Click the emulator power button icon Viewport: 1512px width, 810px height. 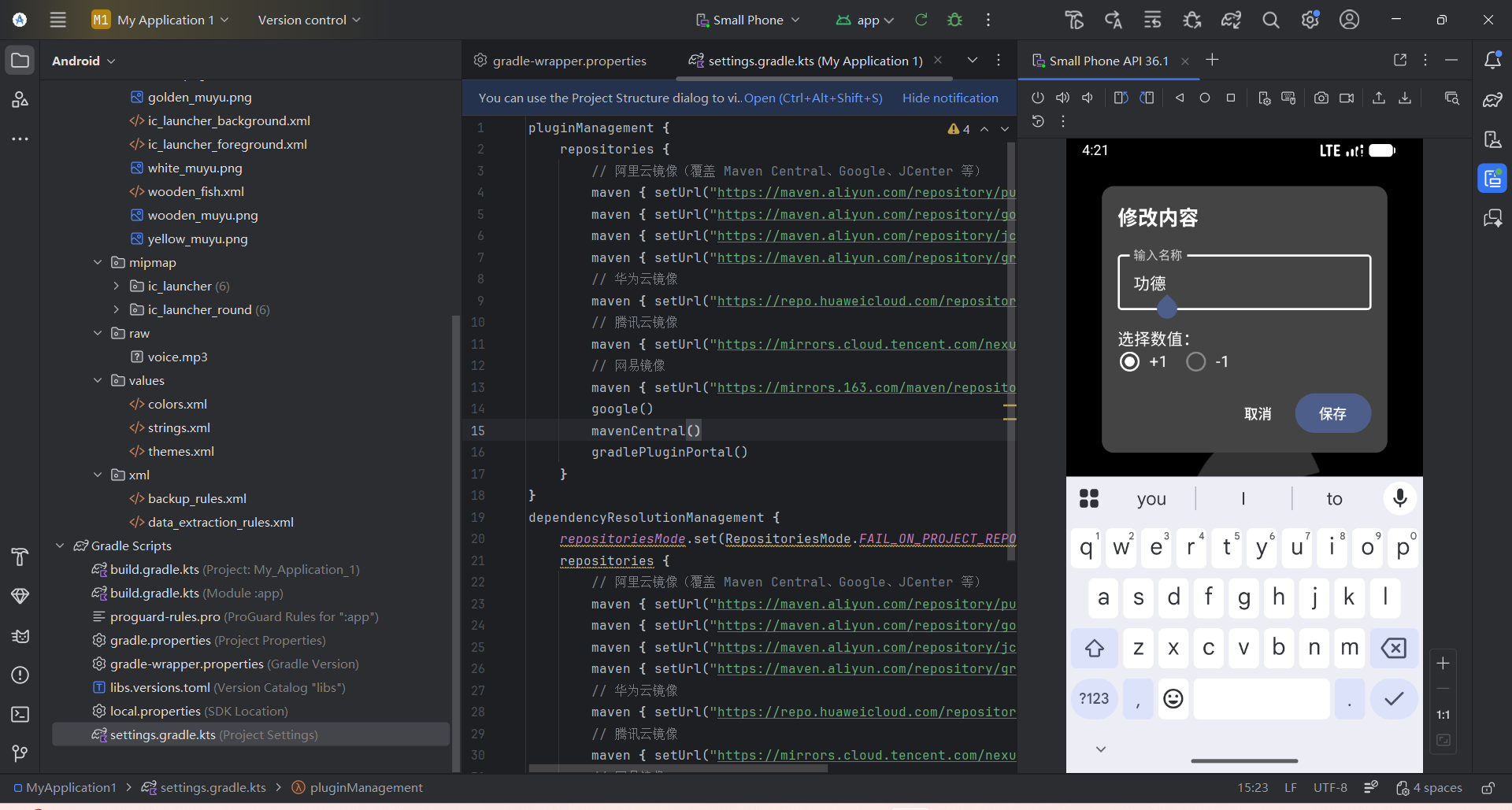coord(1038,98)
